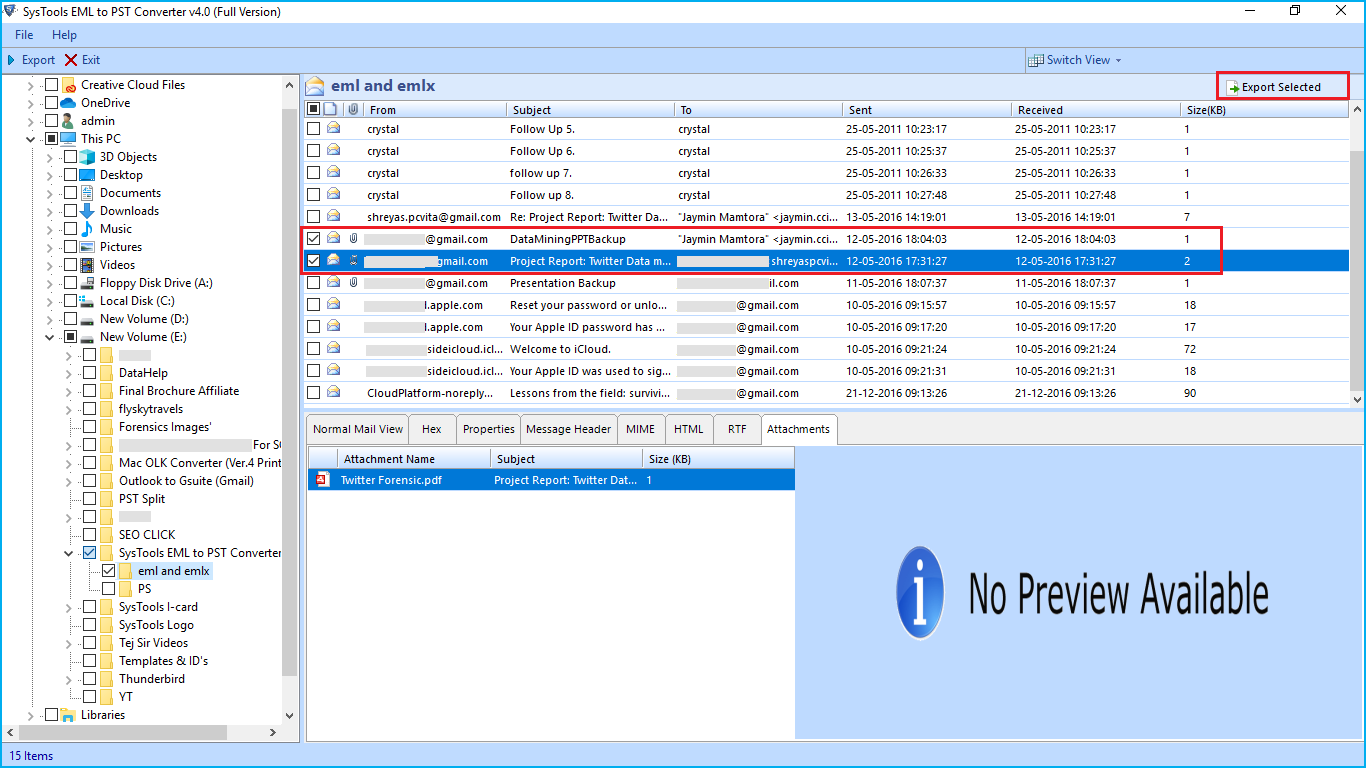Click the Local Disk (C:) drive icon

tap(88, 301)
